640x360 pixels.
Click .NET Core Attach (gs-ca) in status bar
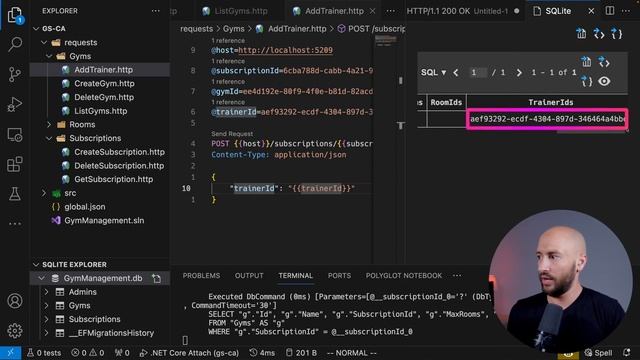pyautogui.click(x=190, y=353)
